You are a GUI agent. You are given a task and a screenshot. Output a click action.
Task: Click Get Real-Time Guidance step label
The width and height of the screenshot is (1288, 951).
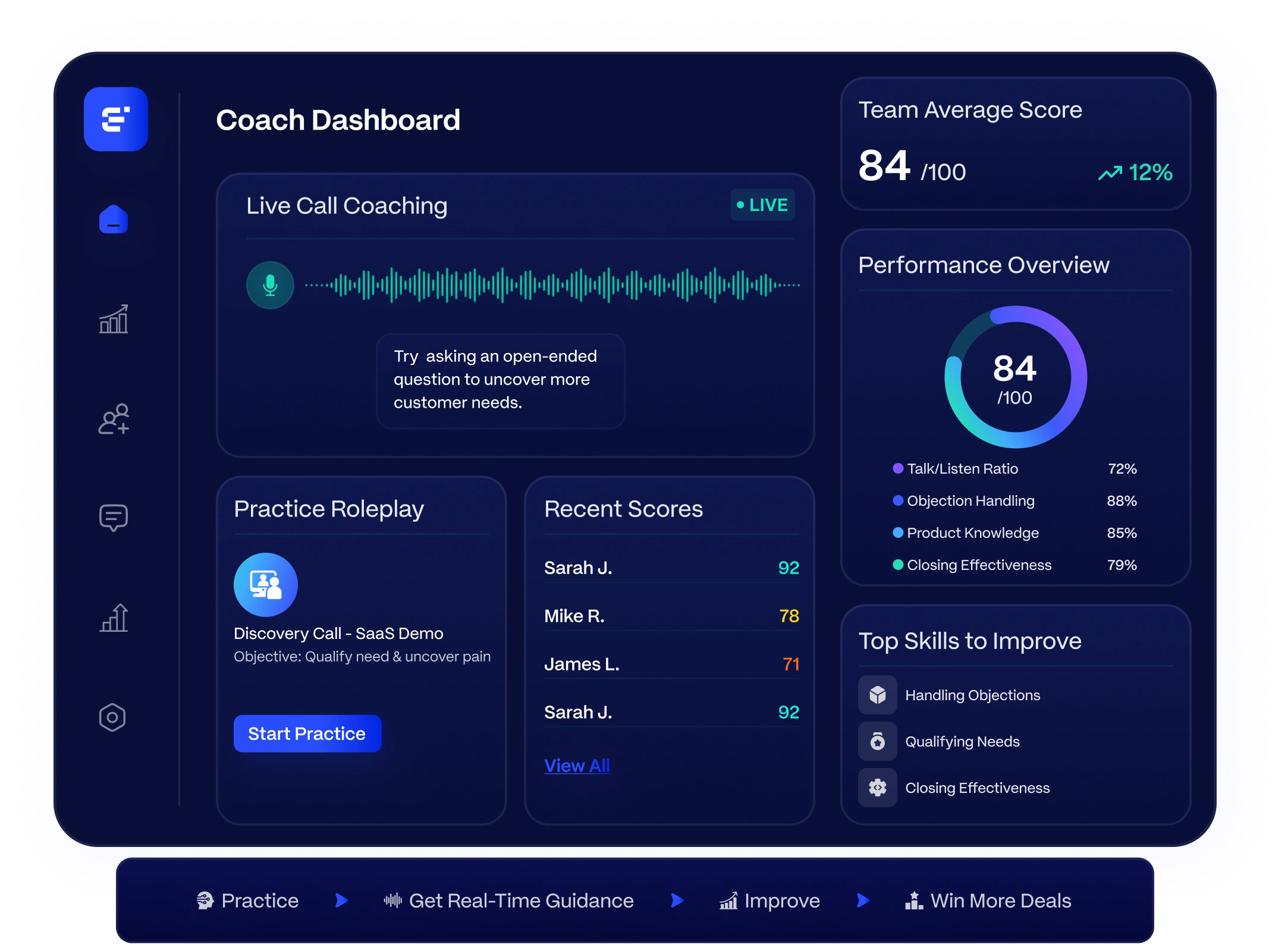tap(522, 900)
